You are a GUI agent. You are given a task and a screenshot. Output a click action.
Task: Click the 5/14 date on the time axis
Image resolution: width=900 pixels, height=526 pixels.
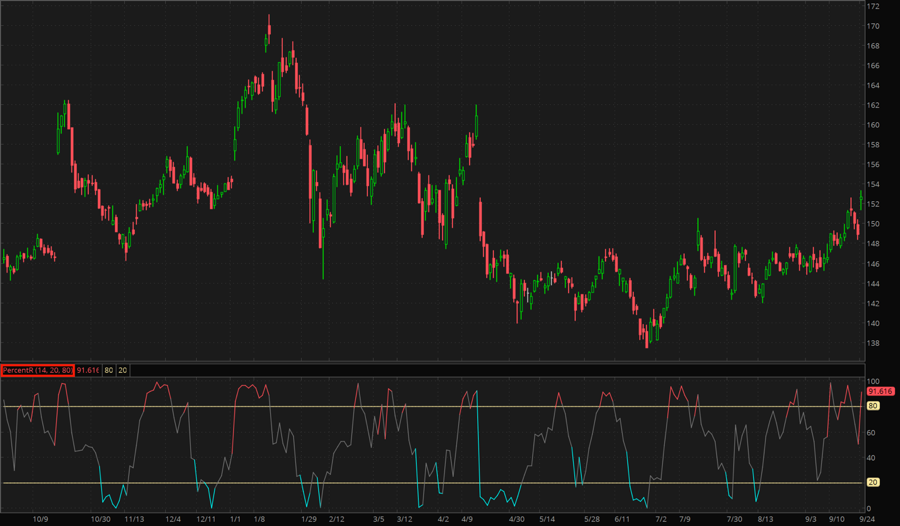546,519
